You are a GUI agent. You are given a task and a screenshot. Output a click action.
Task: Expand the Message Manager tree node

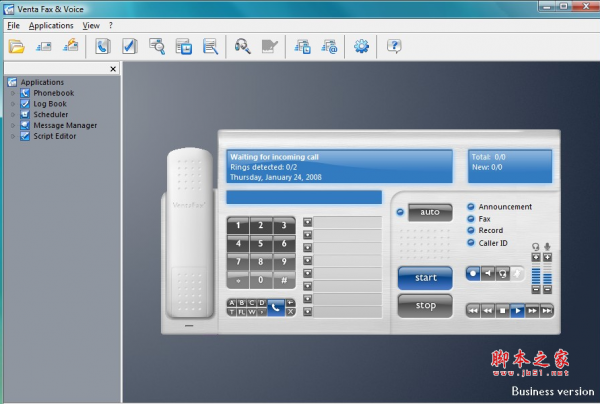pos(13,125)
